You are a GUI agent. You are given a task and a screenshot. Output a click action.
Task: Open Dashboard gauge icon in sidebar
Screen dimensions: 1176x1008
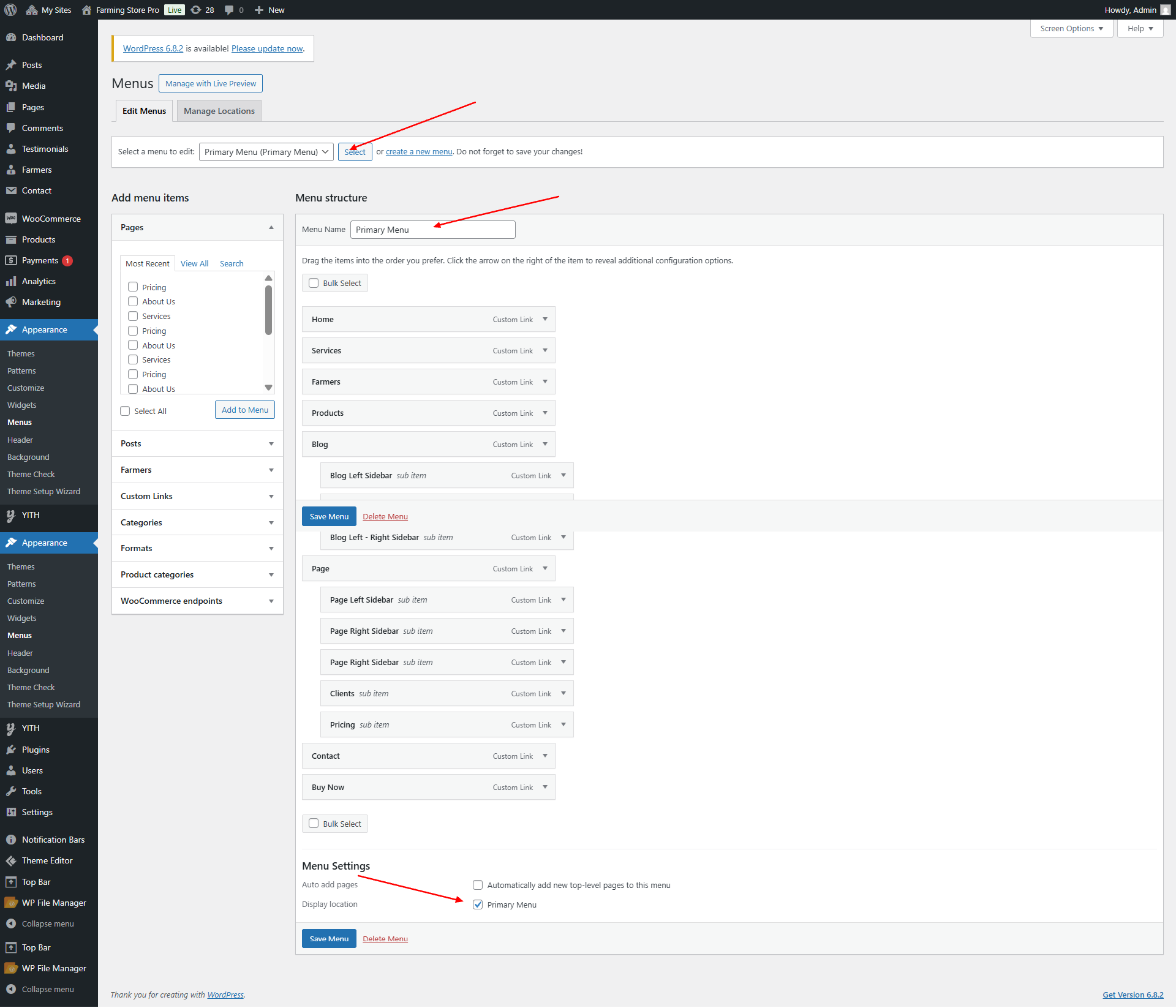(x=11, y=37)
